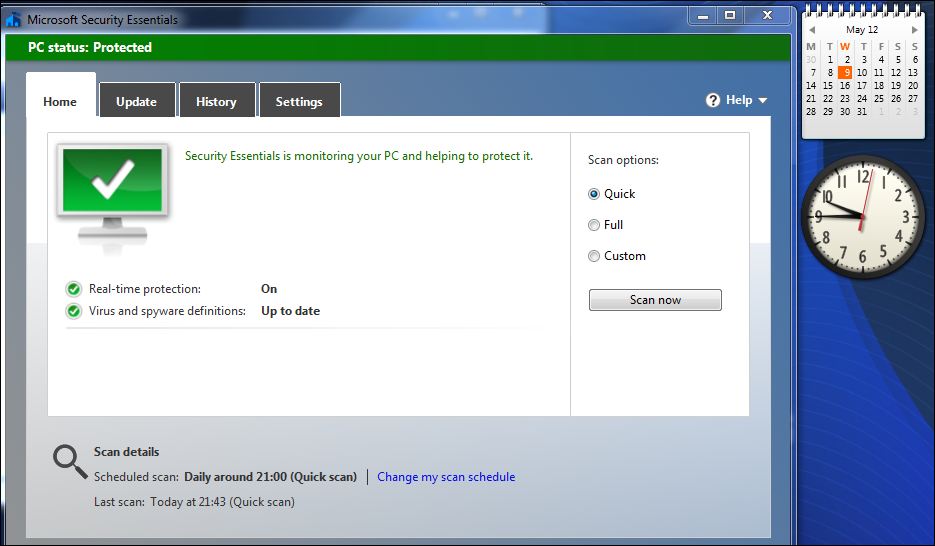935x546 pixels.
Task: Click the 'Scan options:' label
Action: pos(623,160)
